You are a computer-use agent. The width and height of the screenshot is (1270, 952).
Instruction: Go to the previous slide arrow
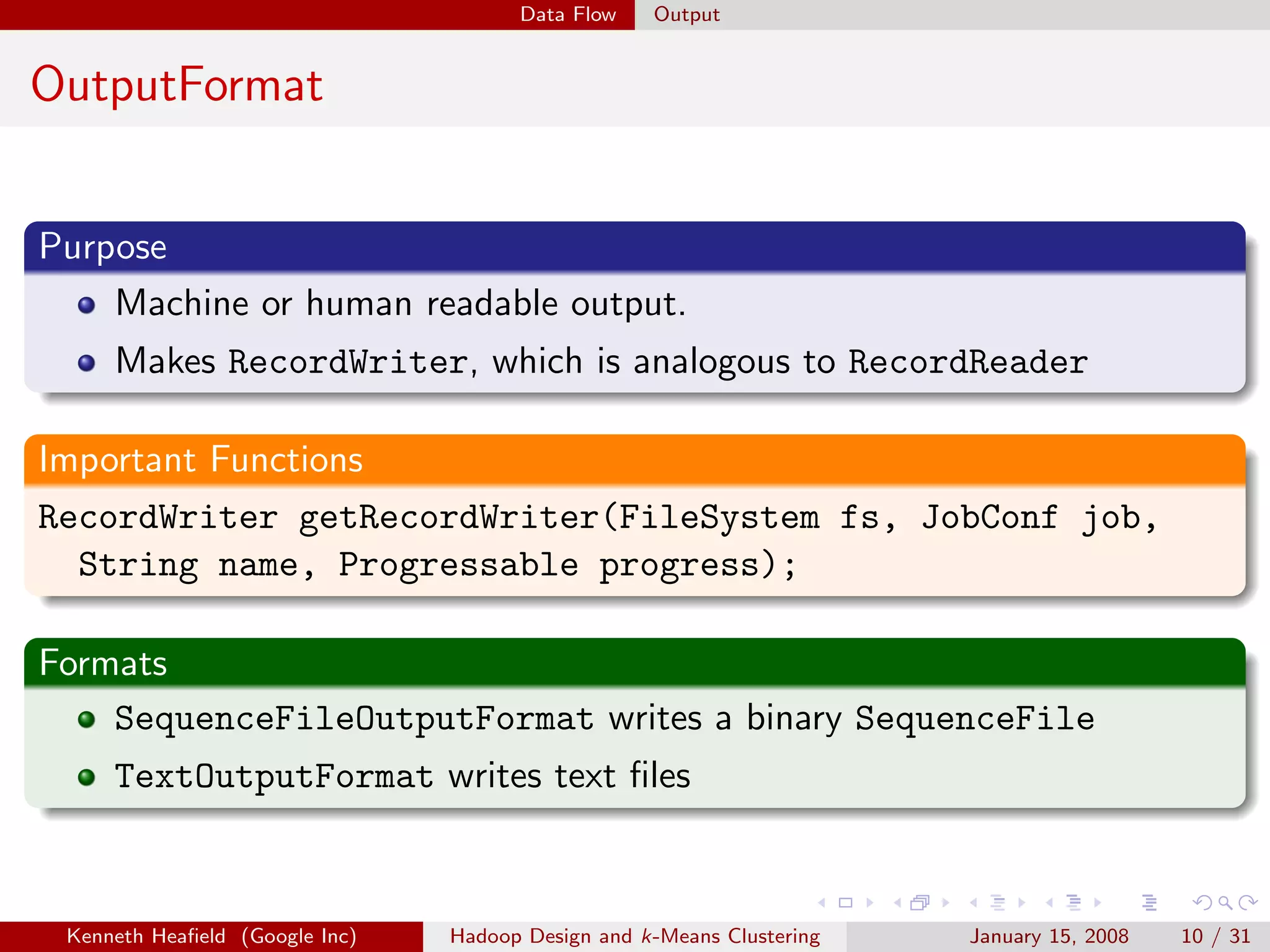[x=822, y=902]
